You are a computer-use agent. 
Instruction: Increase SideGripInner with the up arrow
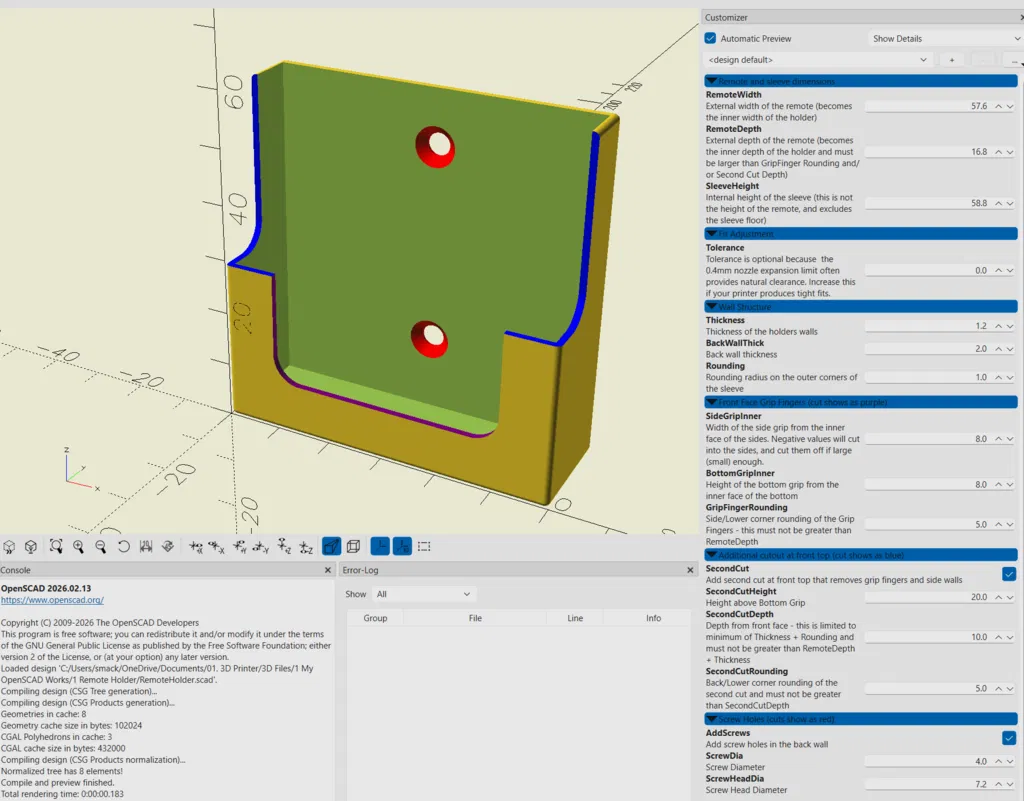999,439
